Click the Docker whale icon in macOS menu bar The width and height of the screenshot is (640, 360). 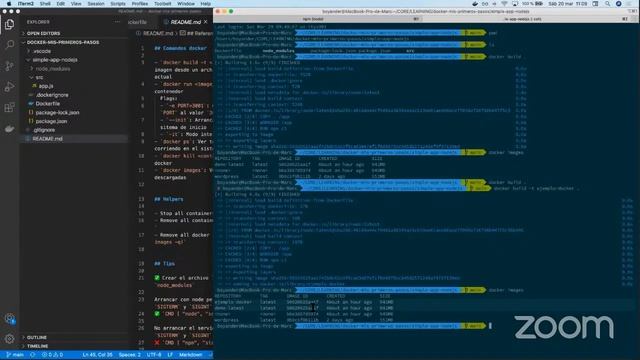475,4
